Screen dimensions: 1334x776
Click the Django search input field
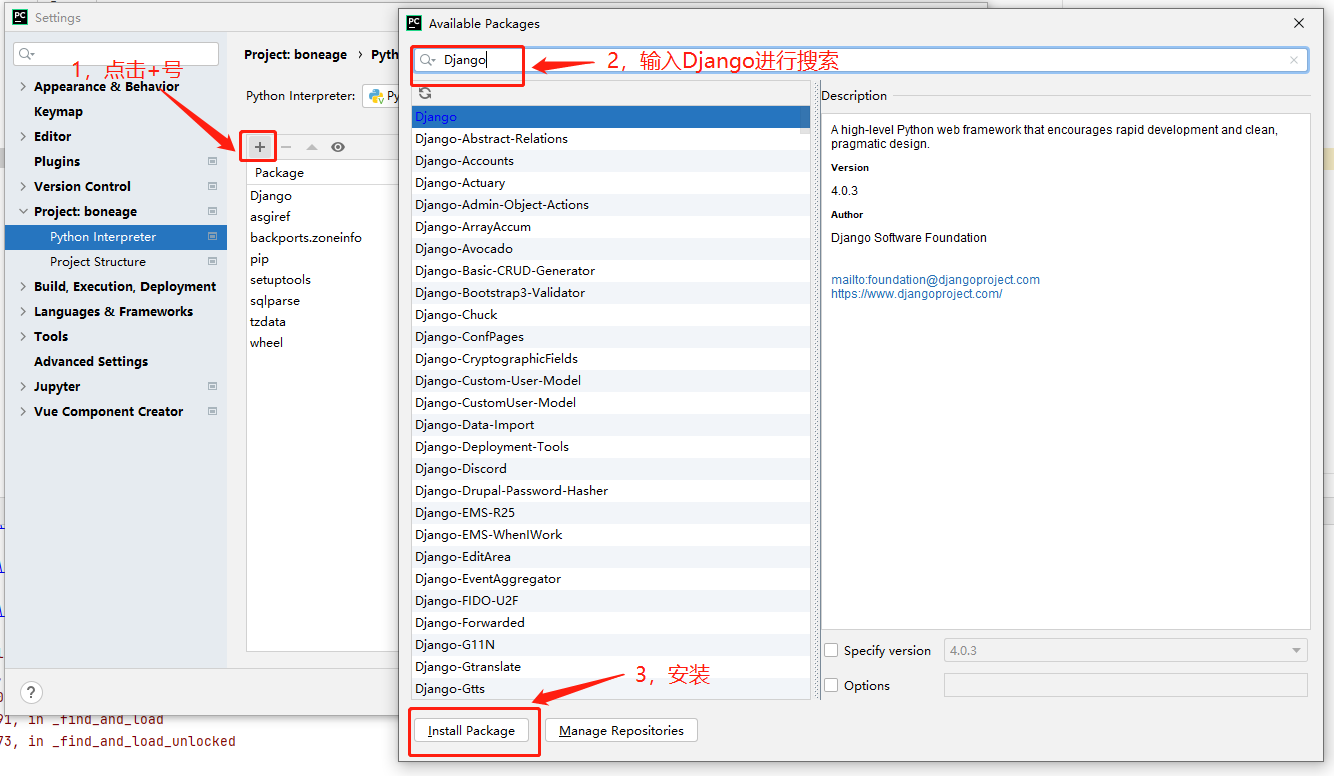click(860, 60)
